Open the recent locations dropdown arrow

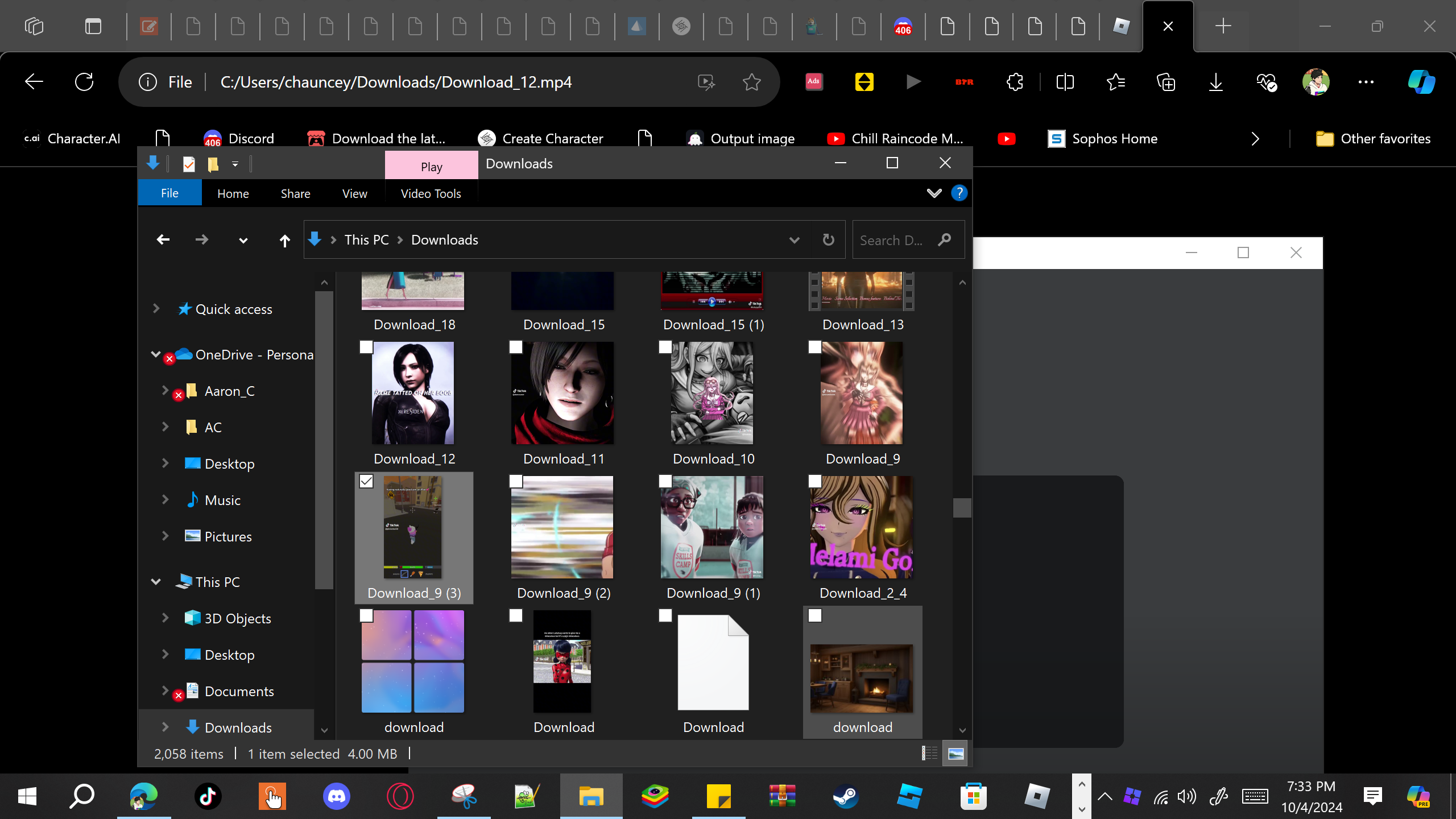pos(243,241)
